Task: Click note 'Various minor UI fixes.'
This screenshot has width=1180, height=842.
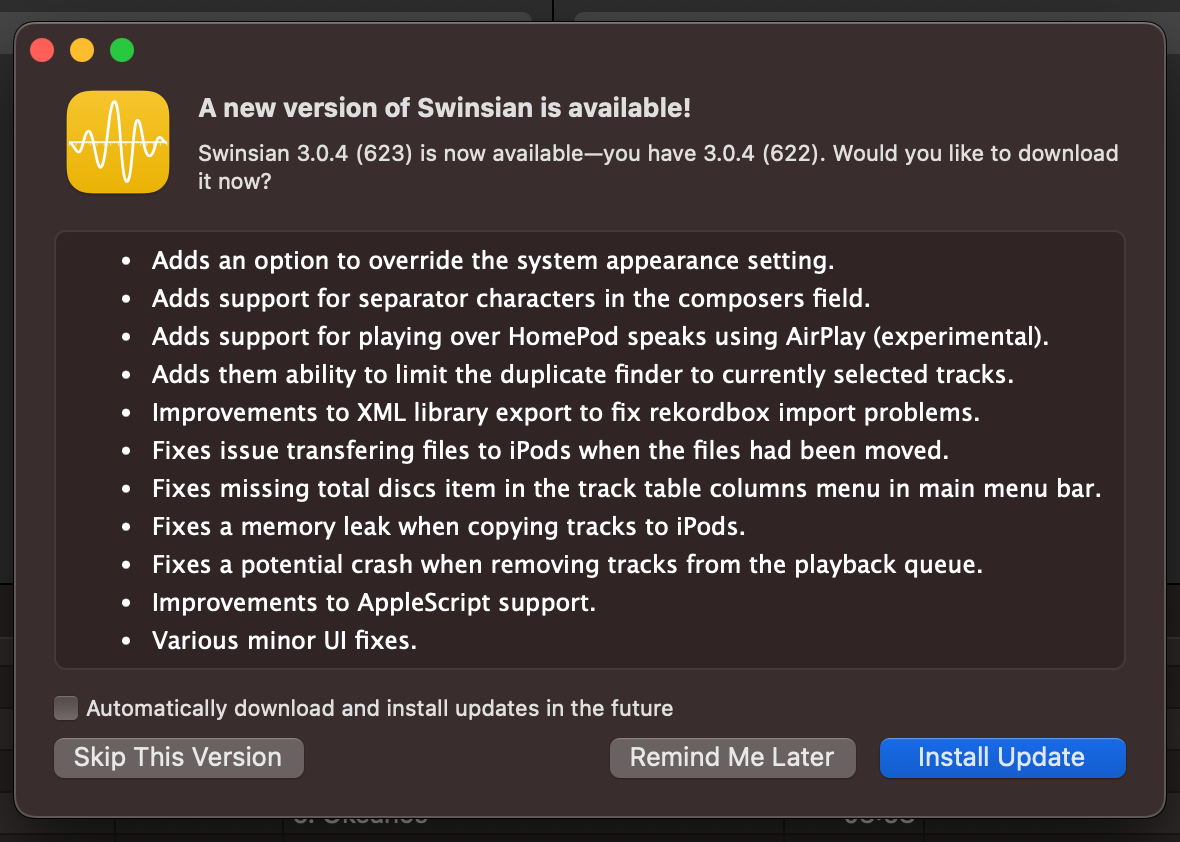Action: [x=284, y=640]
